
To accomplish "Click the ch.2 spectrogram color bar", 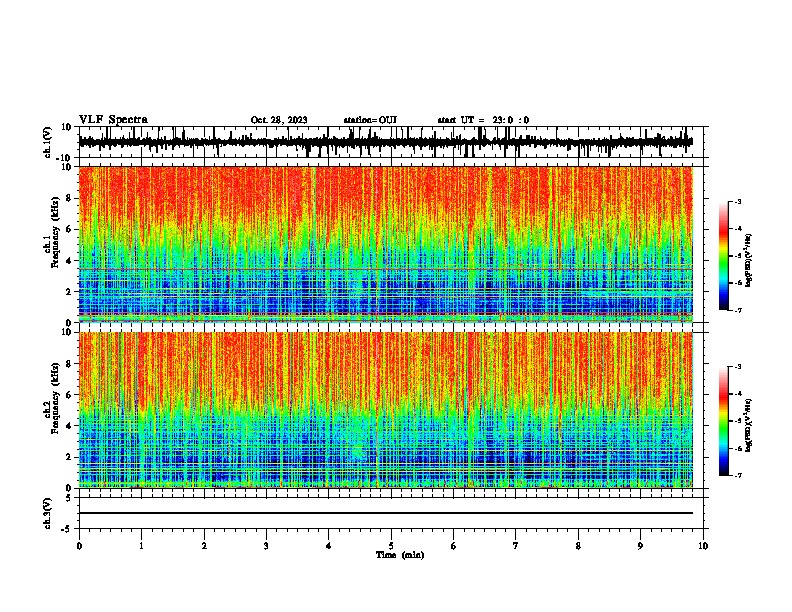I will click(724, 421).
